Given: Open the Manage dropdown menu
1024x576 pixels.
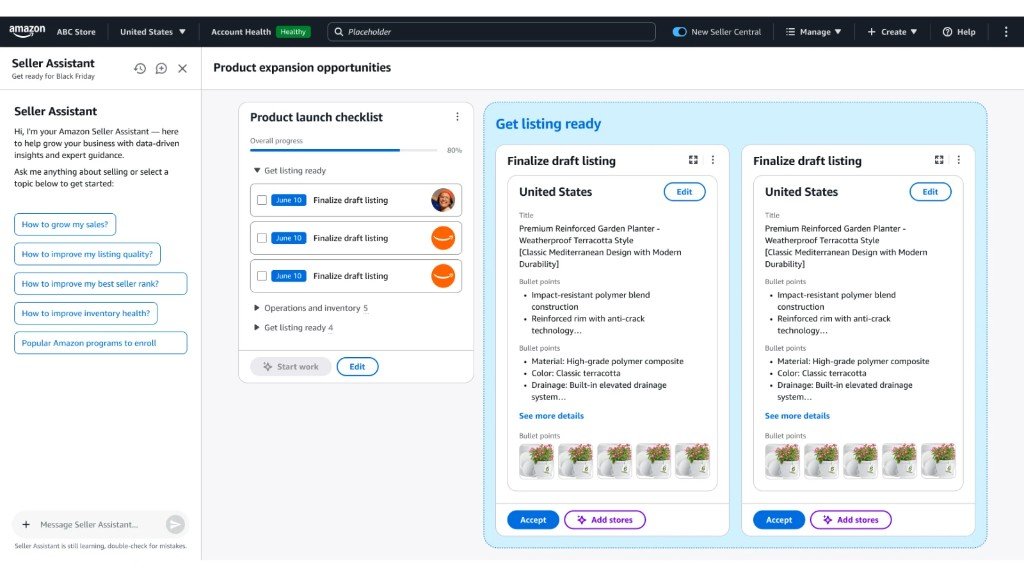Looking at the screenshot, I should (x=814, y=31).
